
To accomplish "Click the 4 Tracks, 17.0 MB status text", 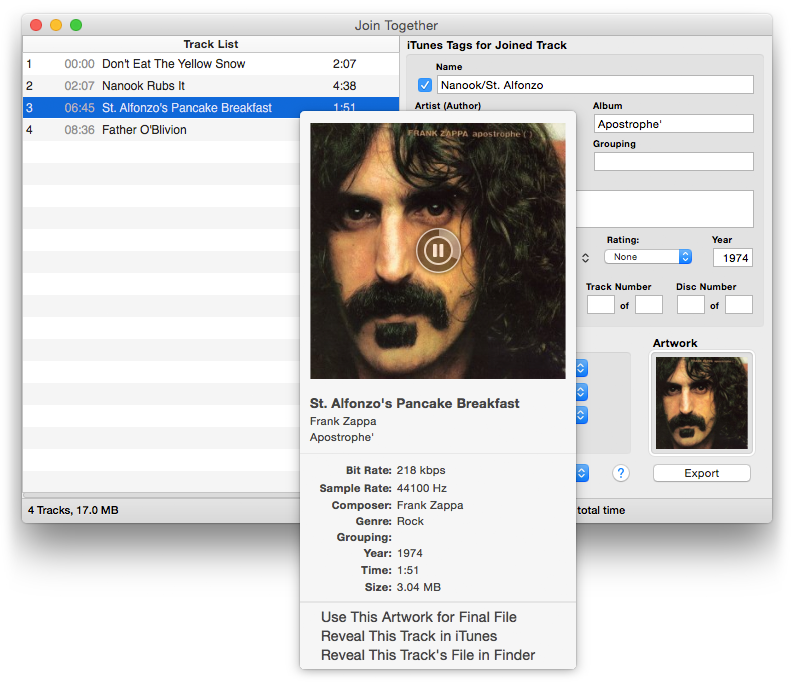I will pyautogui.click(x=73, y=510).
